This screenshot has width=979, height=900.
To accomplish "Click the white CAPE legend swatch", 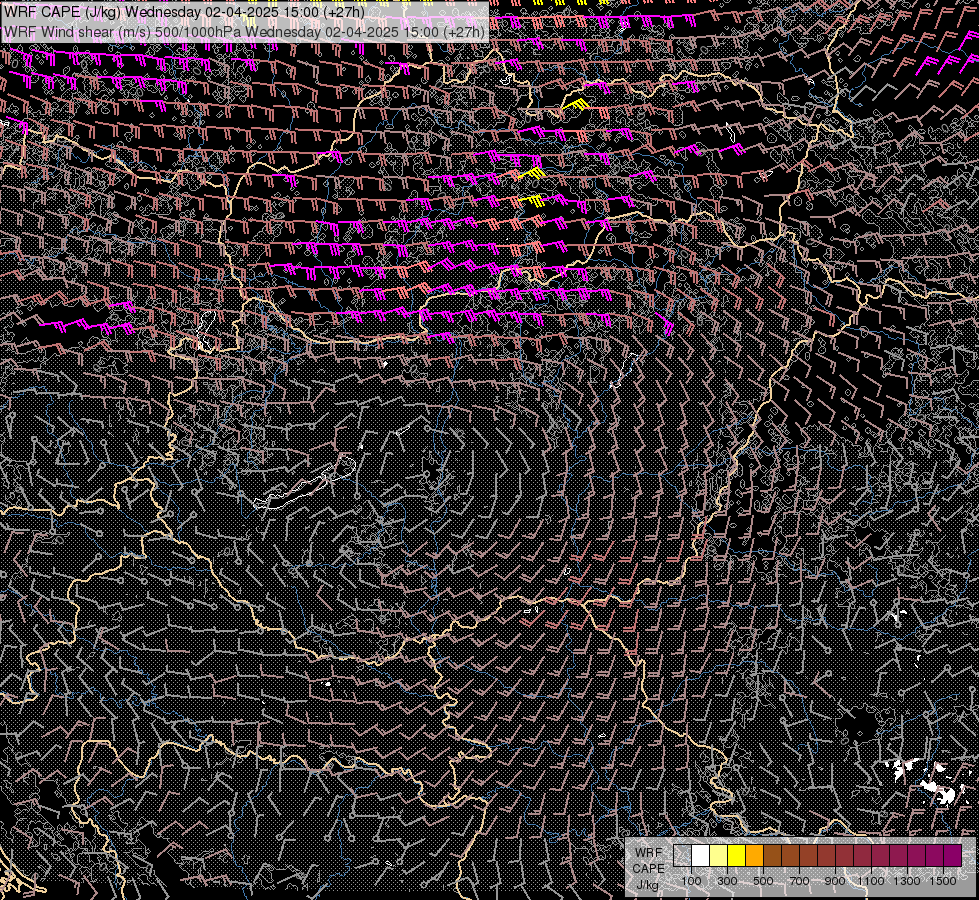I will click(x=701, y=855).
